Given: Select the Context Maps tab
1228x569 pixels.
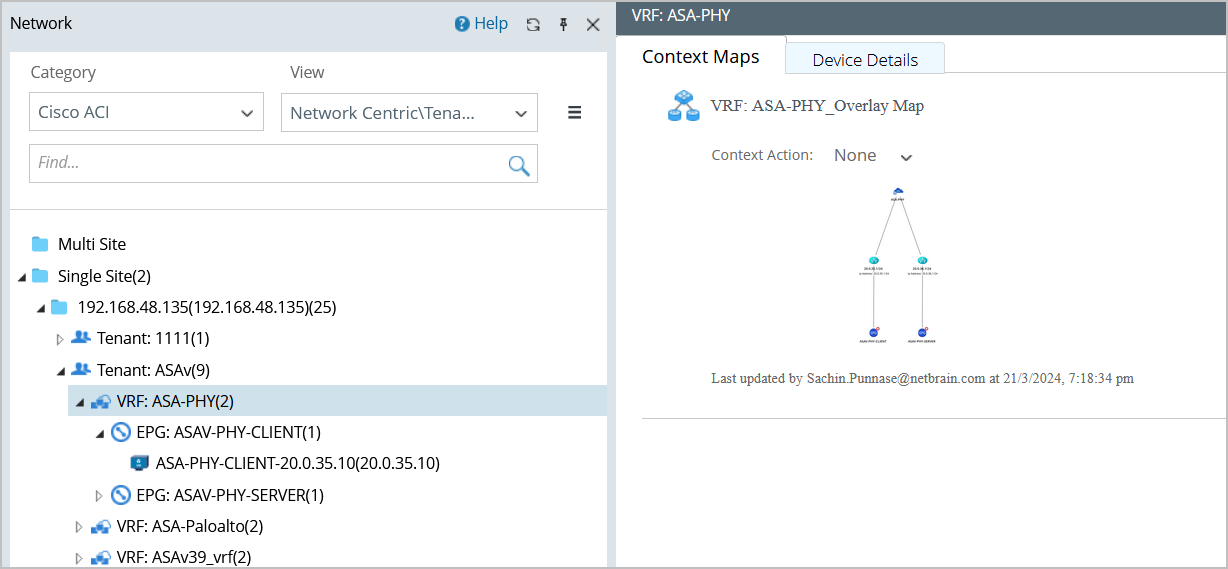Looking at the screenshot, I should [x=700, y=57].
